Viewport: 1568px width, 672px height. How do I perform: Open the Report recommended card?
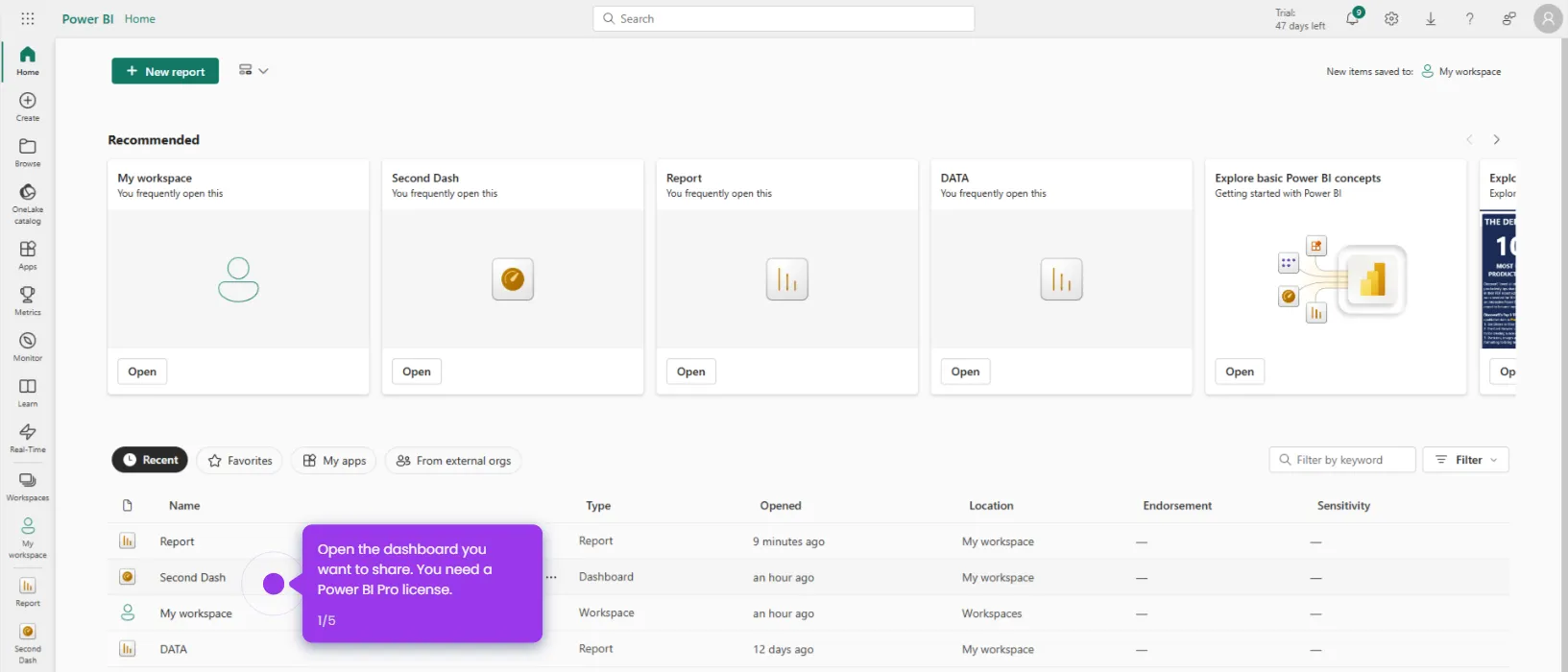pyautogui.click(x=691, y=372)
